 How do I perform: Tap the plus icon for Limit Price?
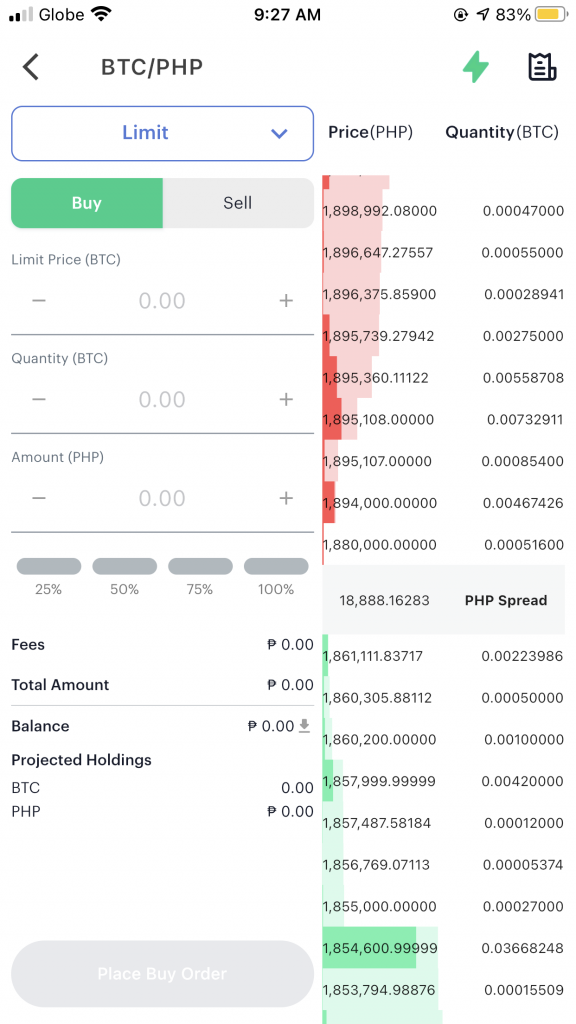coord(286,300)
